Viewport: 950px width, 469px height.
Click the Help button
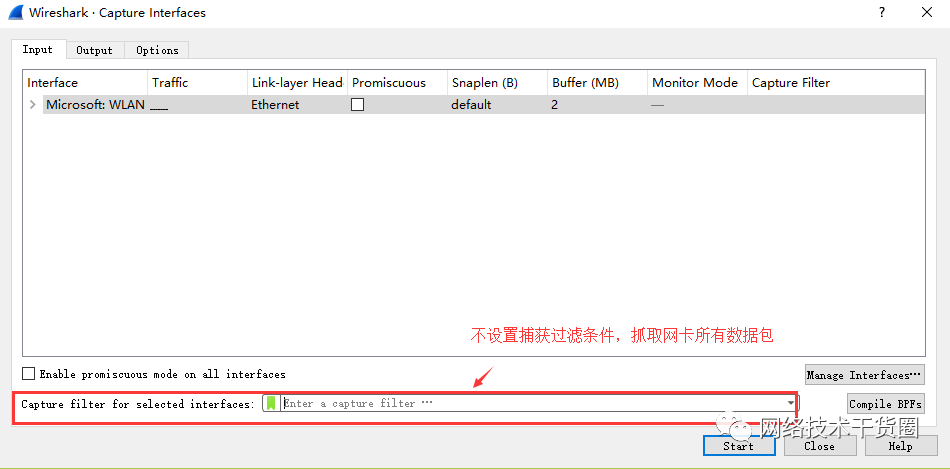coord(901,446)
